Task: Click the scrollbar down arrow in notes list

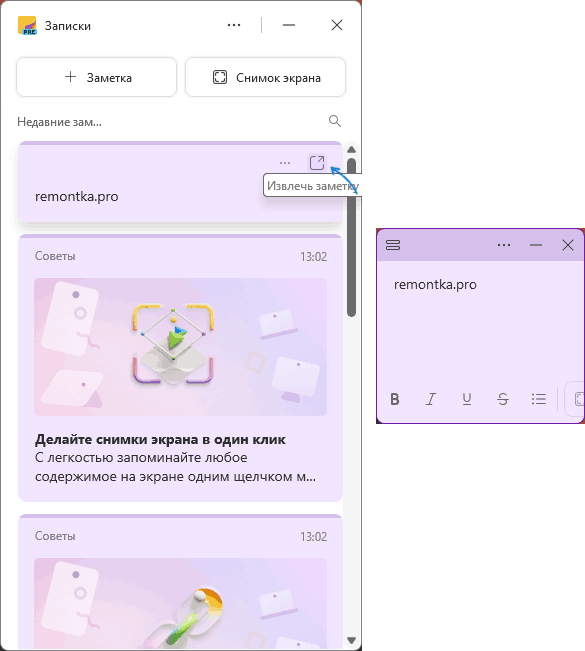Action: pos(351,640)
